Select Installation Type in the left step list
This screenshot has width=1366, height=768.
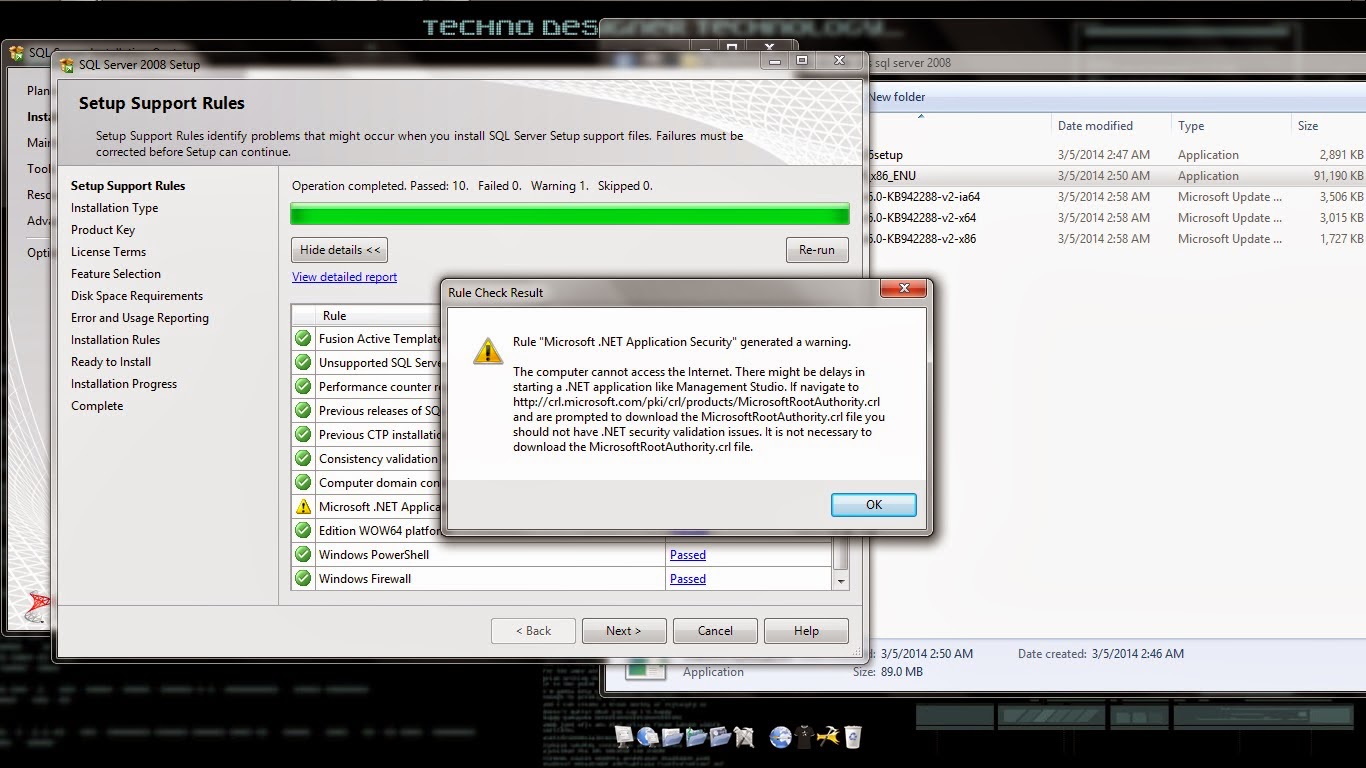click(x=115, y=208)
